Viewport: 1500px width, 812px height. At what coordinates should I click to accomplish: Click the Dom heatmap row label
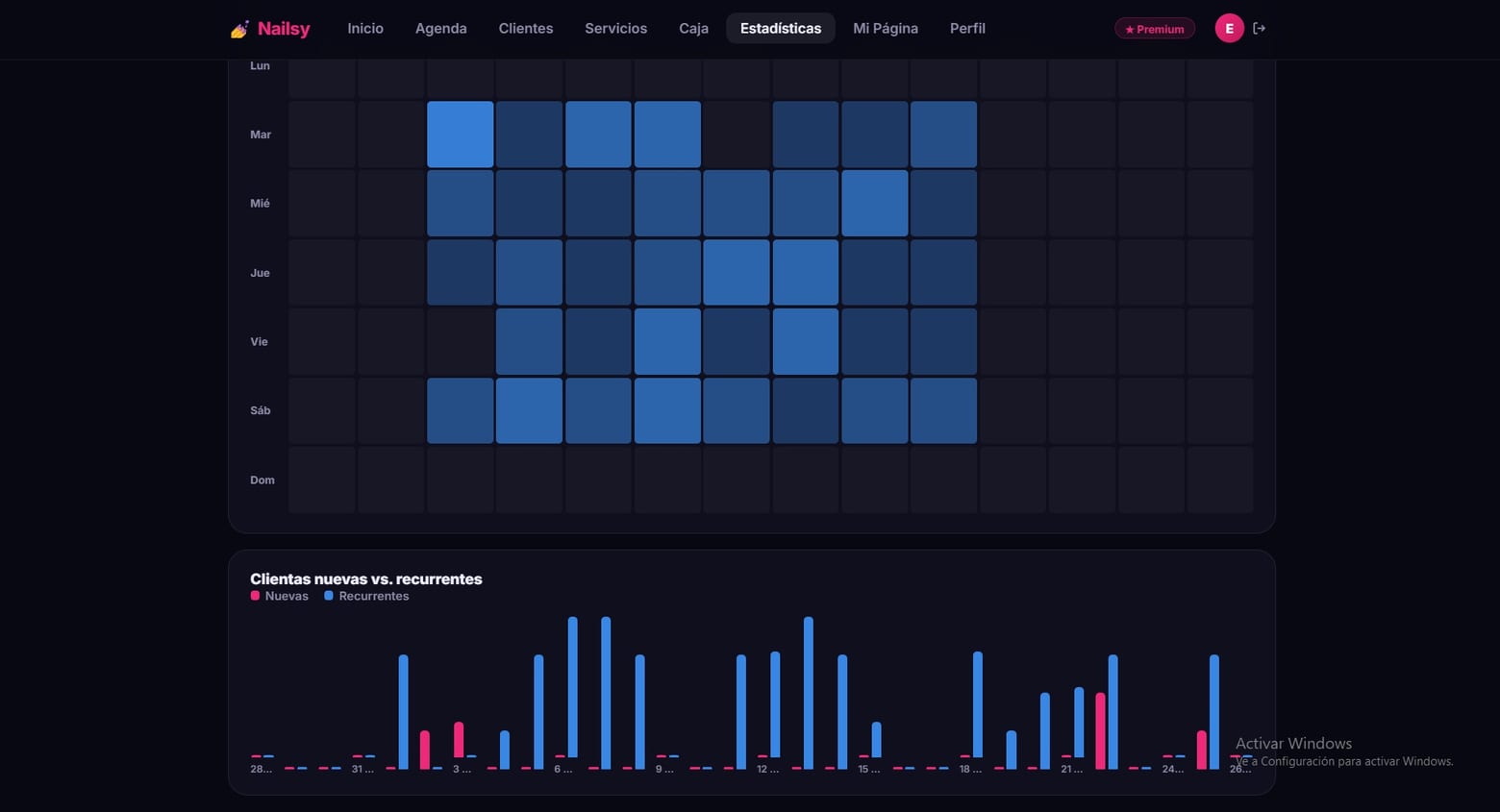[262, 480]
